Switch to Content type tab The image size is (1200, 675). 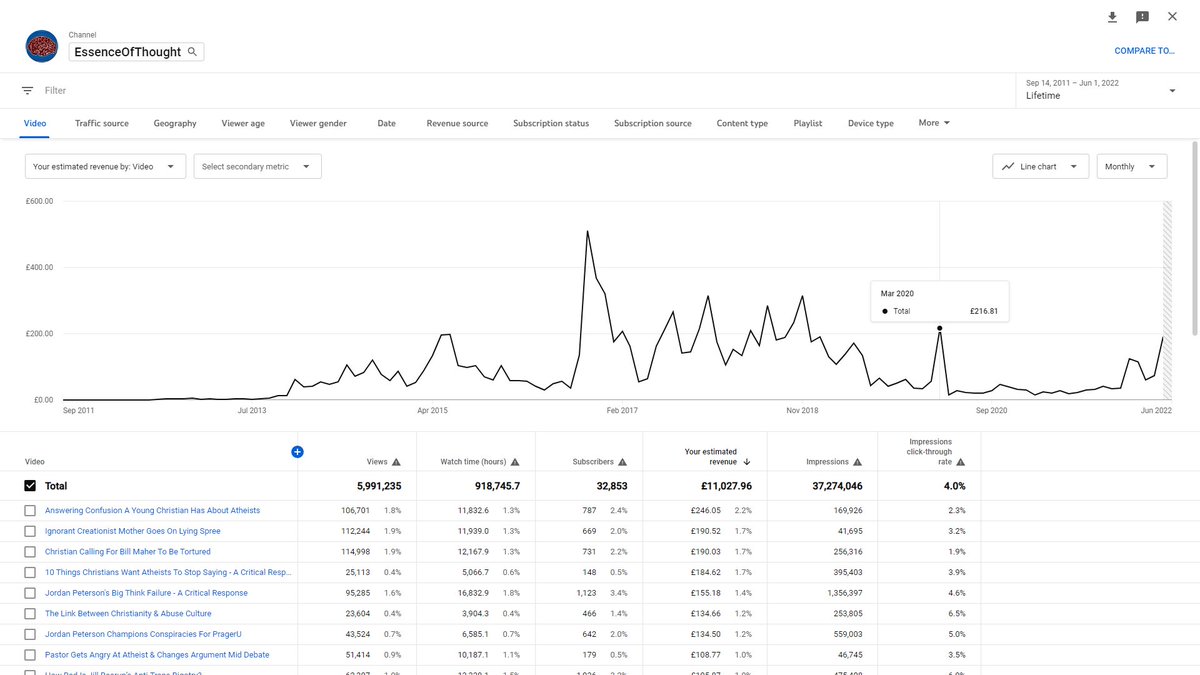coord(742,123)
